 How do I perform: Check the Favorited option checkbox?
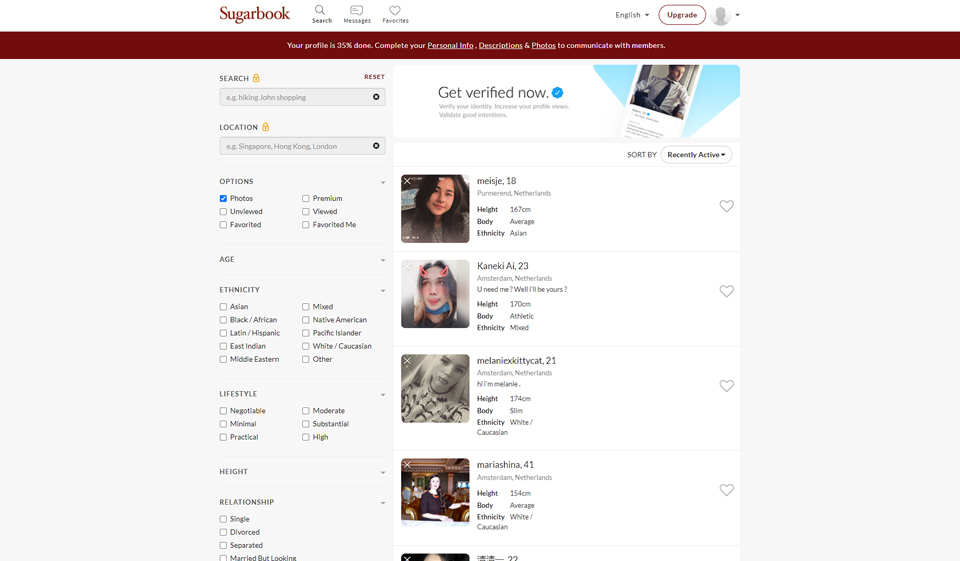(x=223, y=225)
